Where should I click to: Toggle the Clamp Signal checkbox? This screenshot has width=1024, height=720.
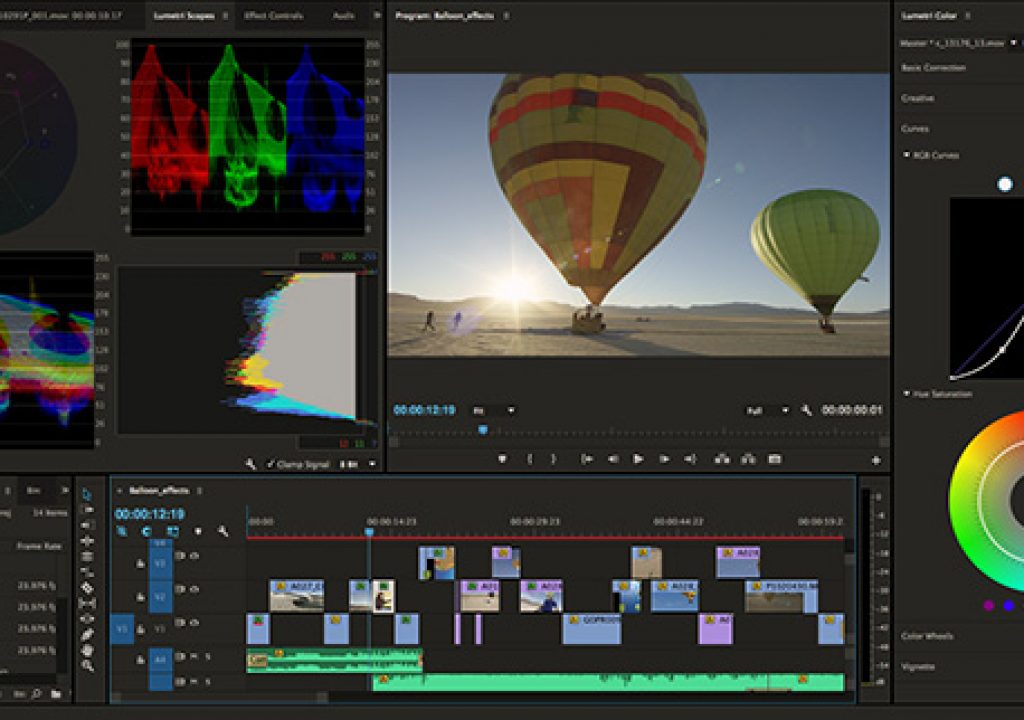pos(271,465)
